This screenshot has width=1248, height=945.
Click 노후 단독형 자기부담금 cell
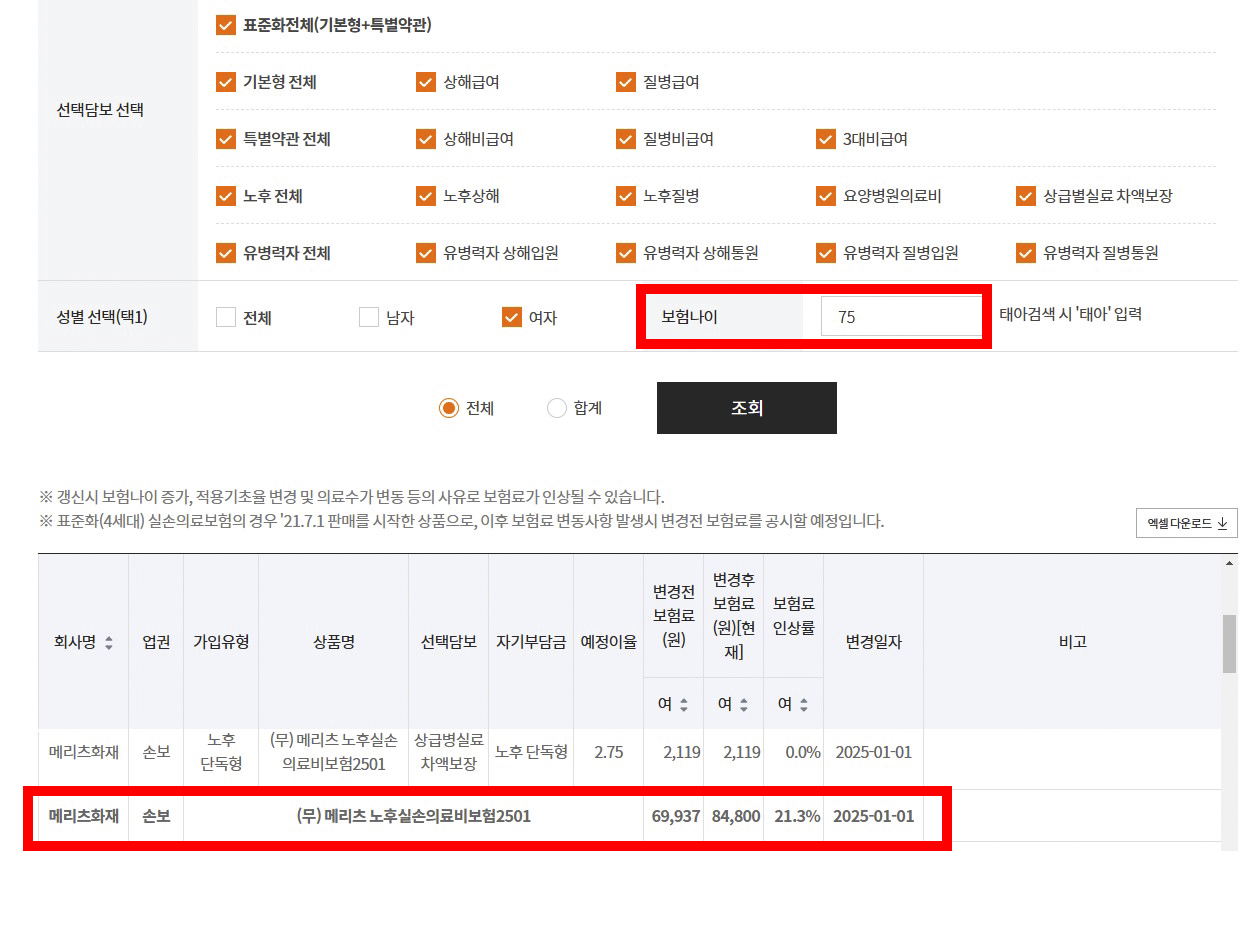tap(531, 752)
